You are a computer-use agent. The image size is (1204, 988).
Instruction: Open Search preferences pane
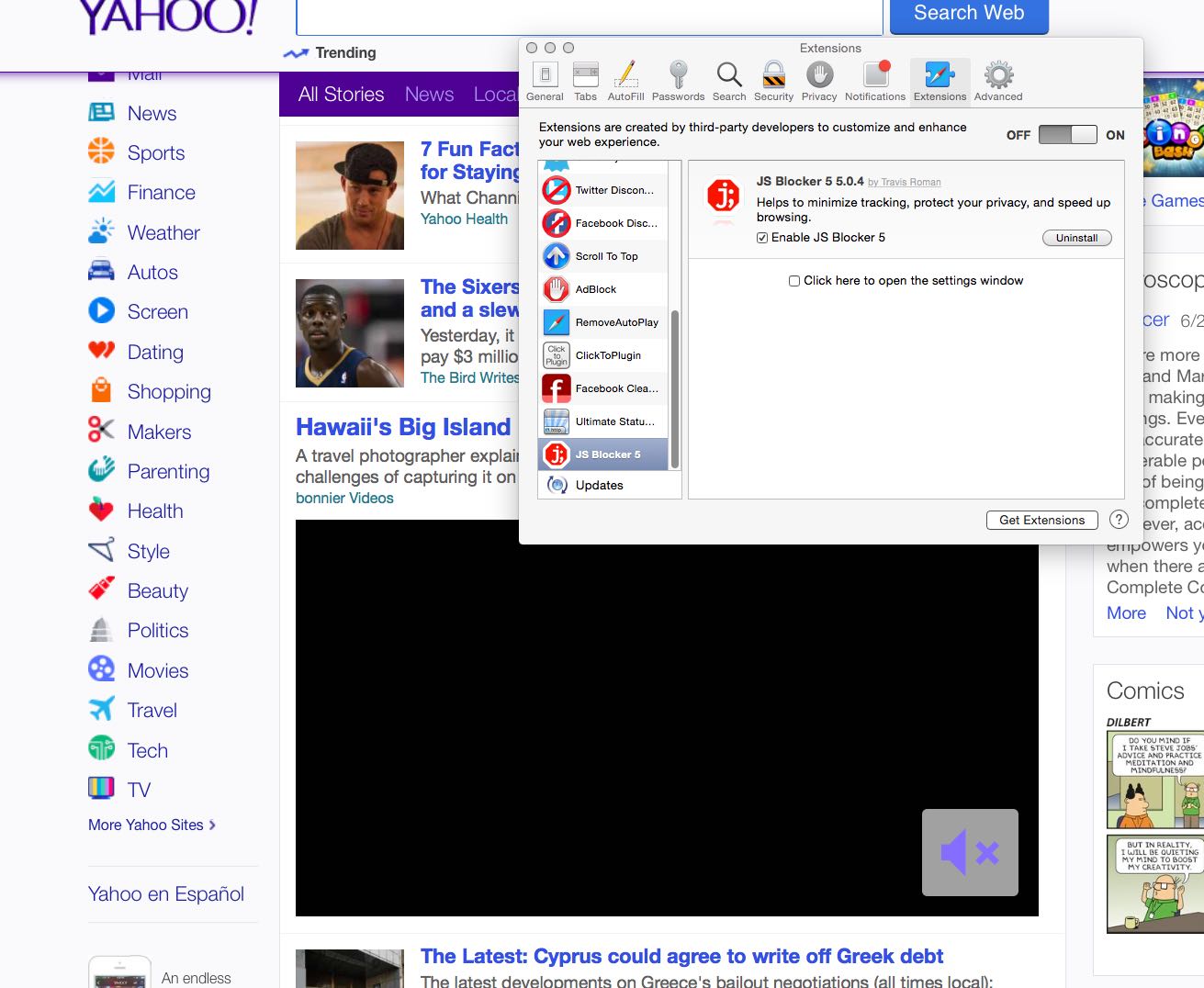(x=729, y=81)
